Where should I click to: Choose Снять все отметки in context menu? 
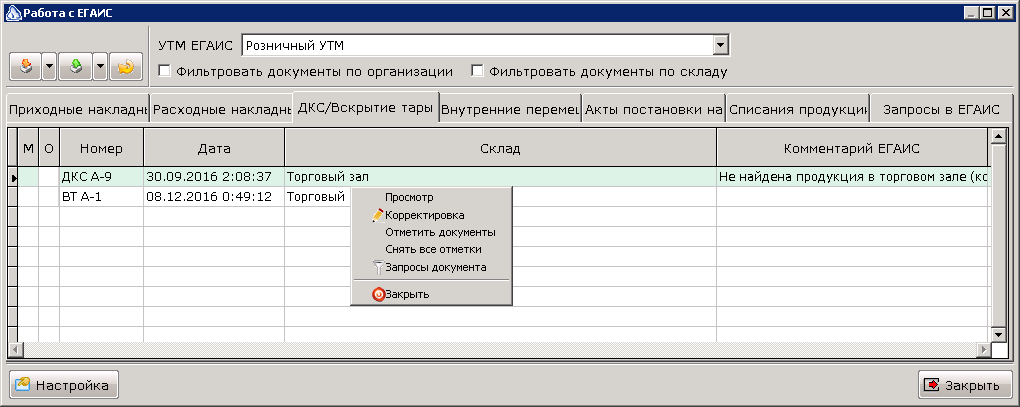click(431, 249)
